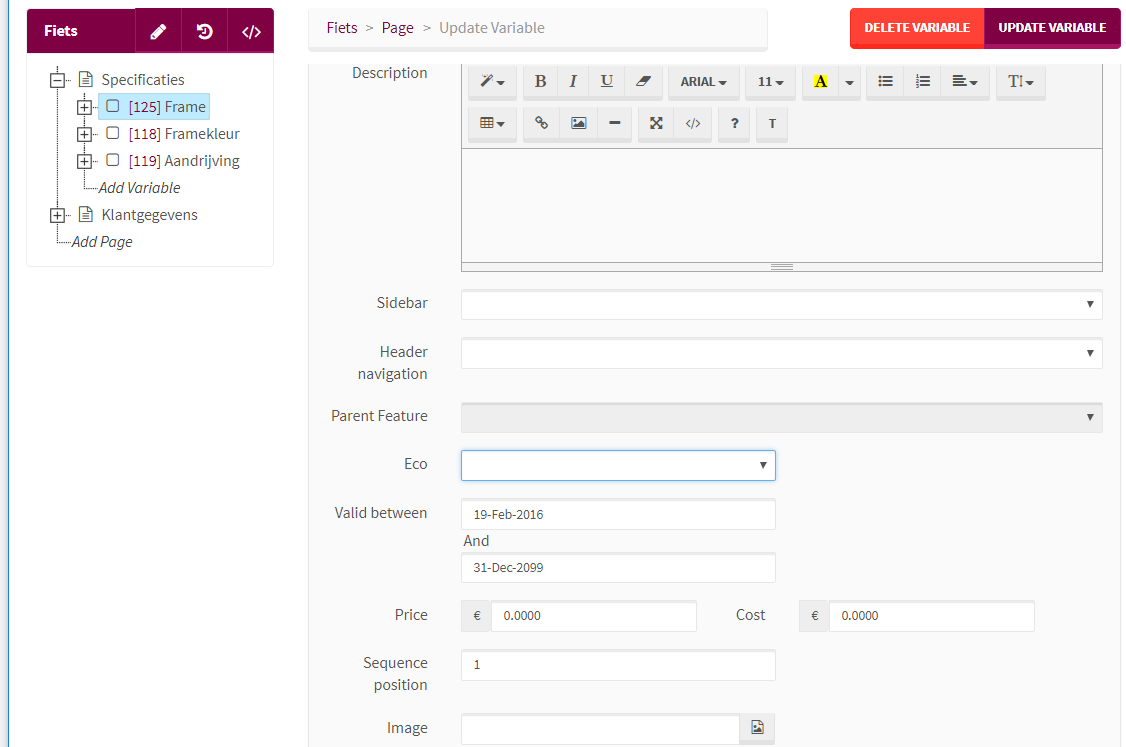Toggle fullscreen mode in the editor

656,123
